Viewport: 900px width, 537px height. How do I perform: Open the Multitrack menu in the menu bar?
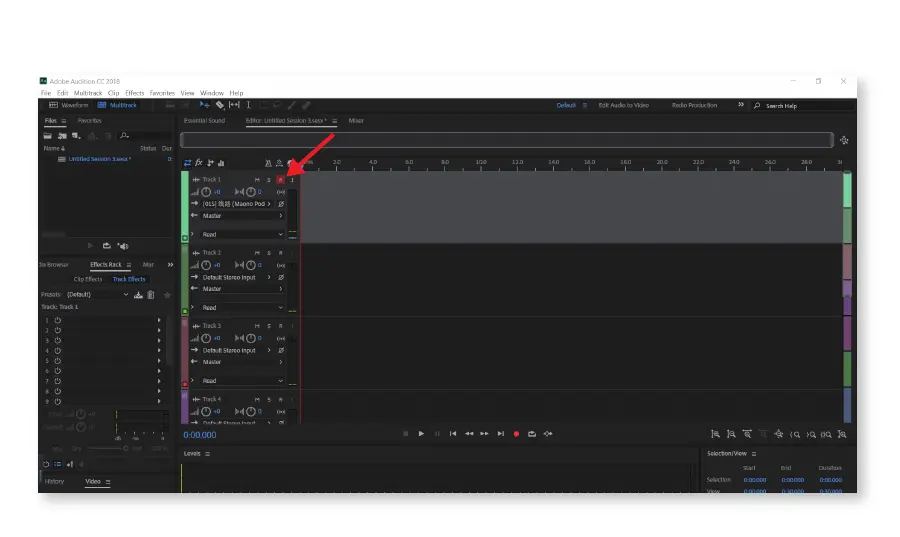tap(88, 93)
